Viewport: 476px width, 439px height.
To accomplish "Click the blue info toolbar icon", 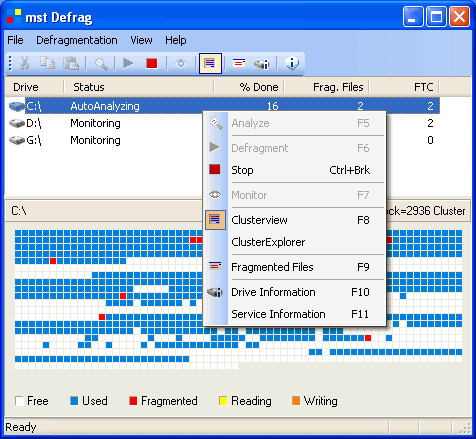I will point(292,63).
